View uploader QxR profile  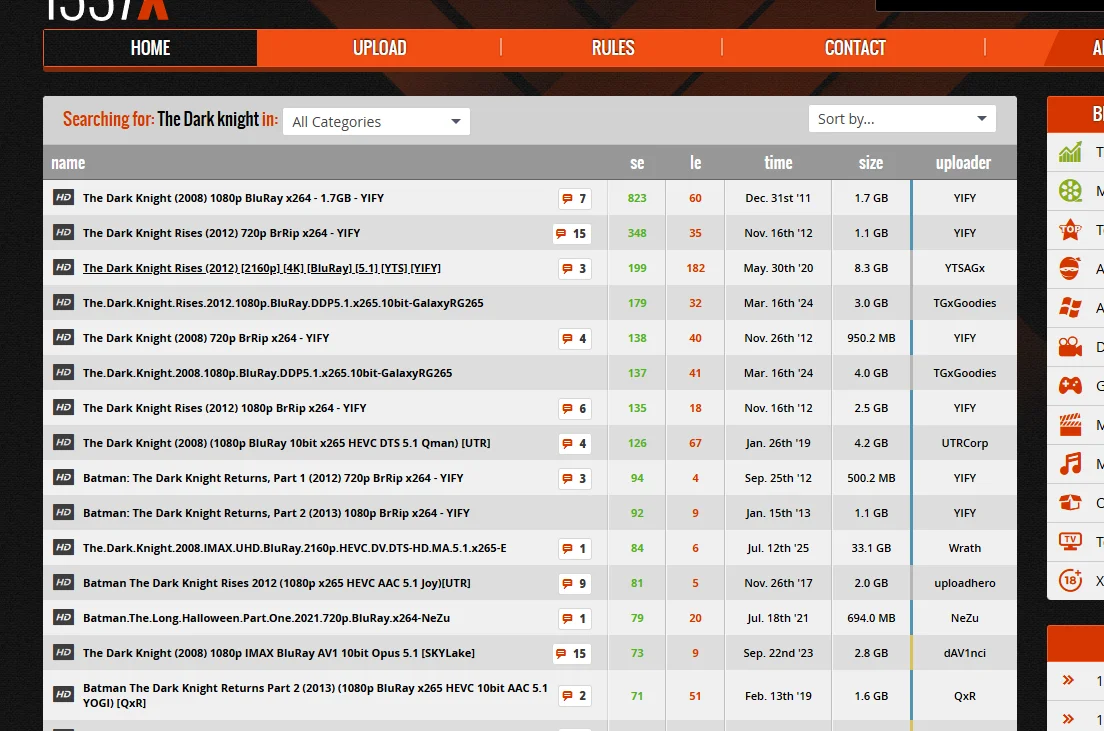pyautogui.click(x=965, y=696)
